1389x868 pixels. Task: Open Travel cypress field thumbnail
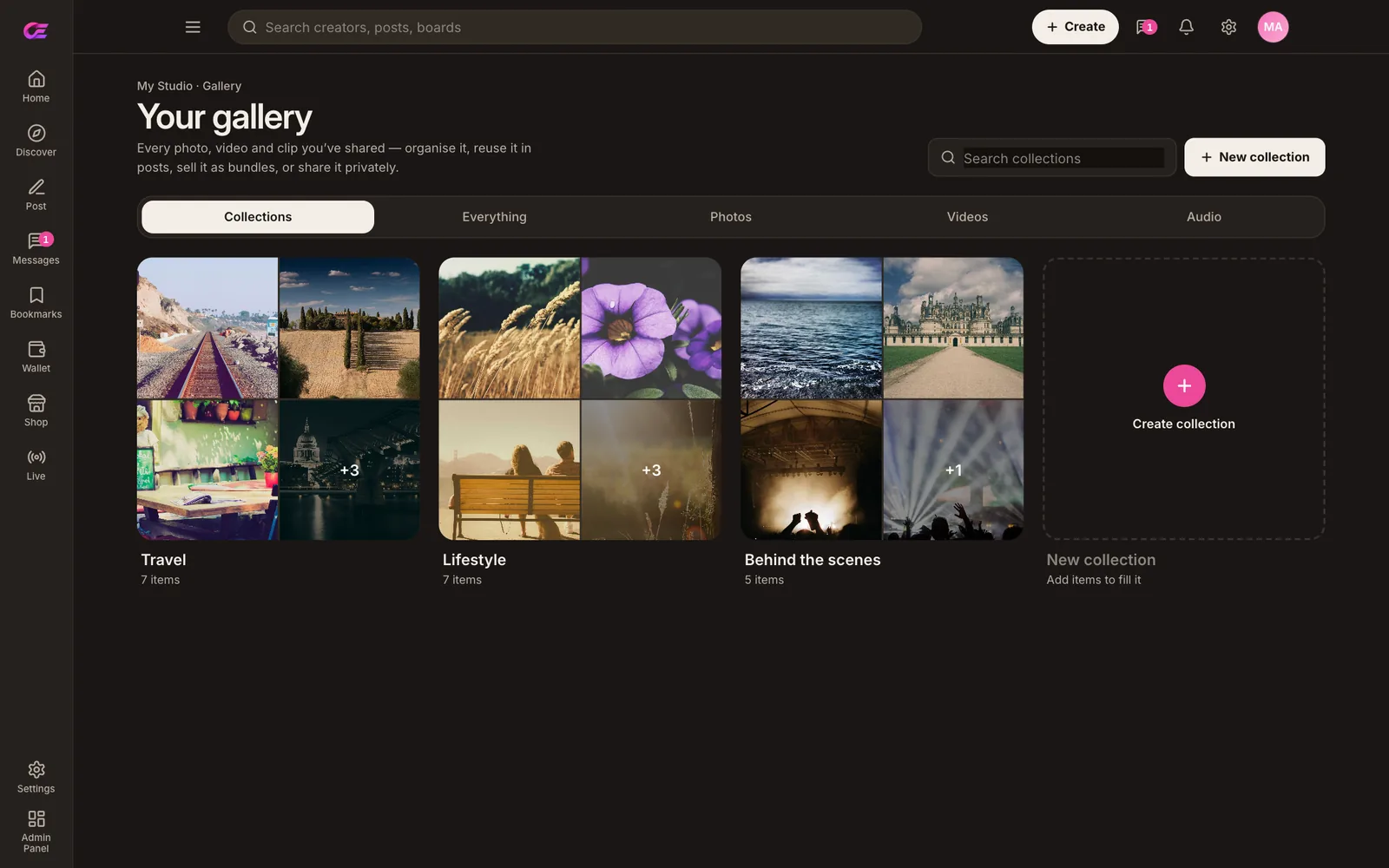pyautogui.click(x=350, y=328)
